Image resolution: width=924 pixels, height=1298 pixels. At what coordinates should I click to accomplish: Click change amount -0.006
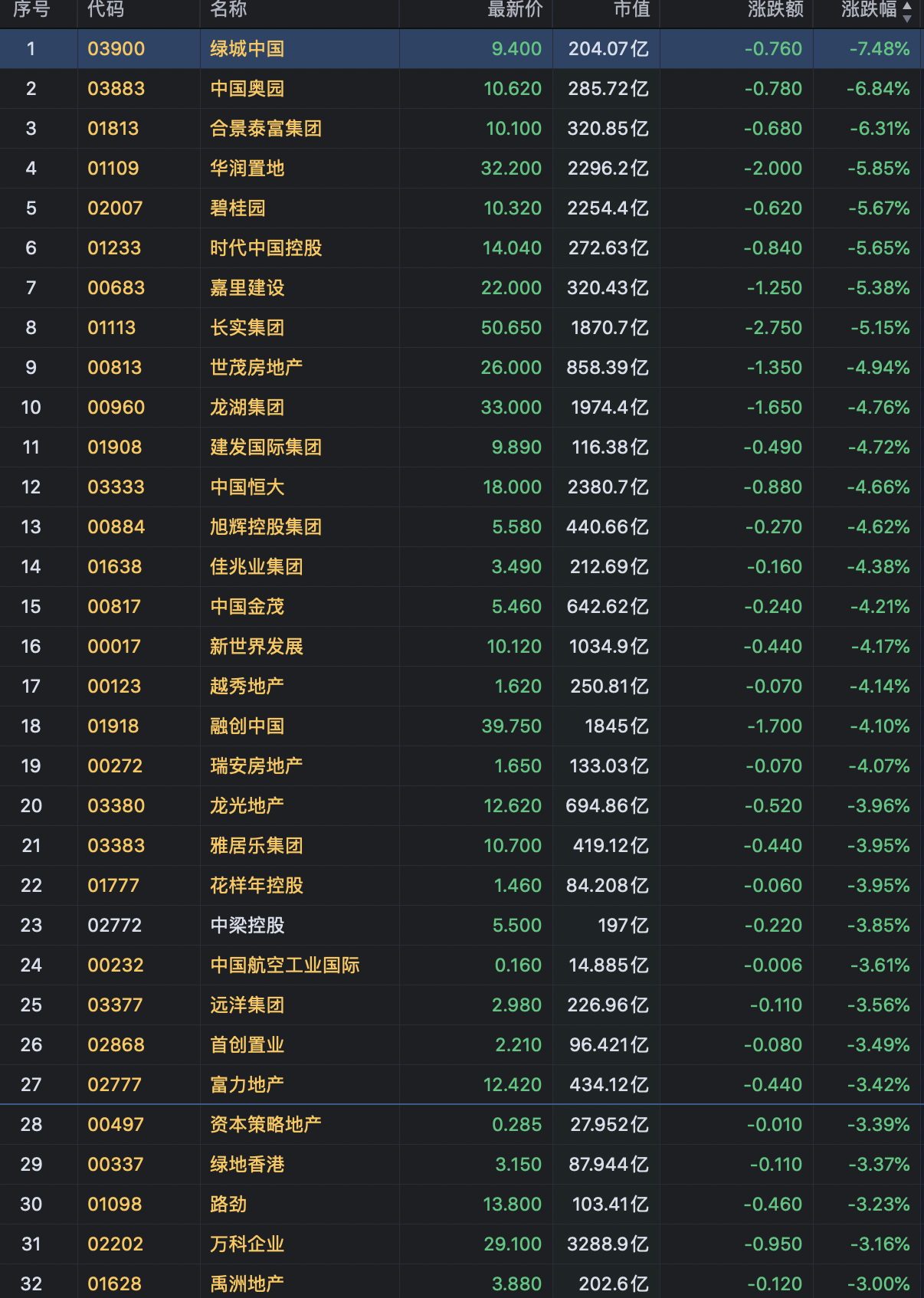pos(773,965)
